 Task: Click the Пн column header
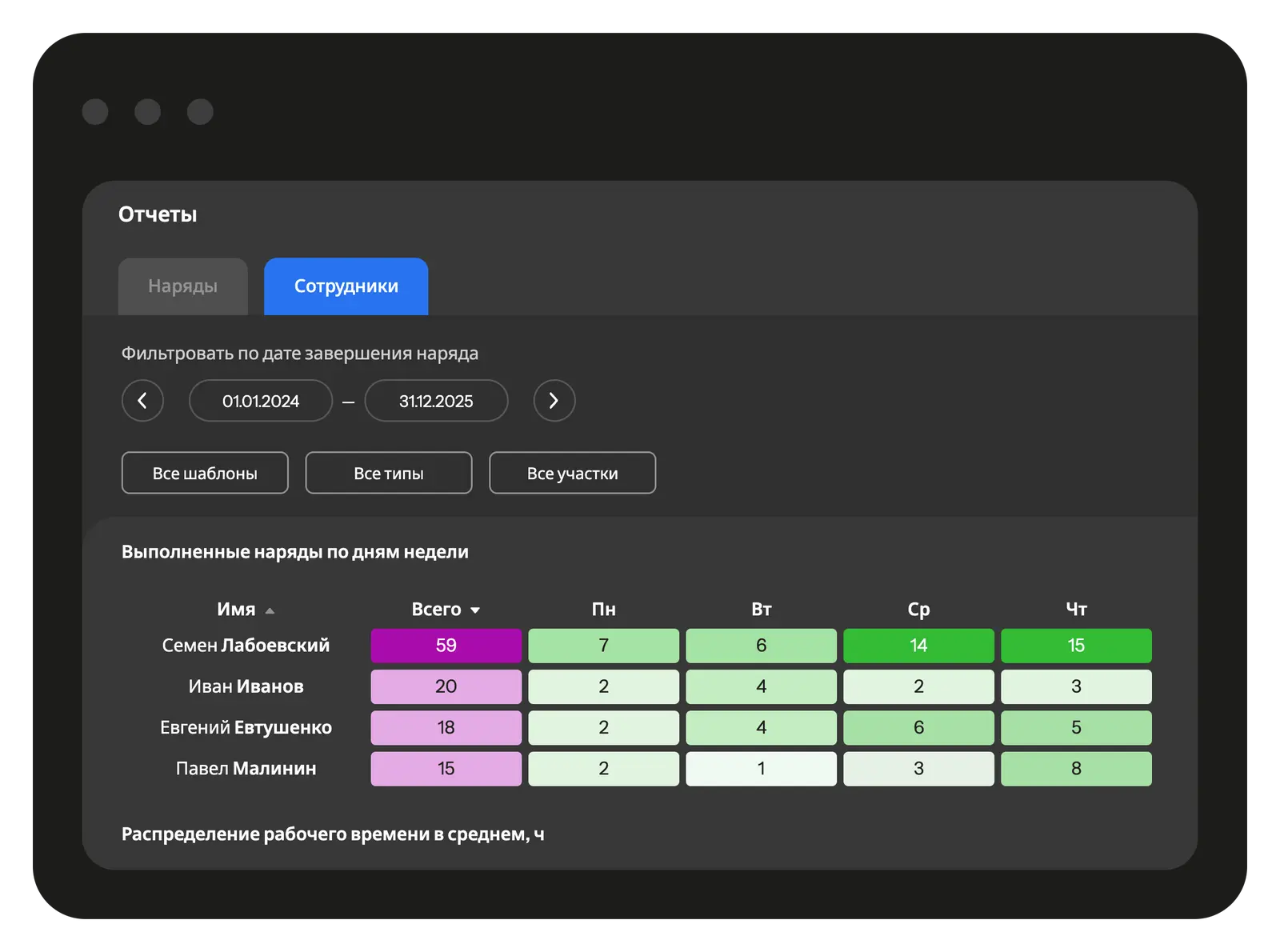pos(603,610)
